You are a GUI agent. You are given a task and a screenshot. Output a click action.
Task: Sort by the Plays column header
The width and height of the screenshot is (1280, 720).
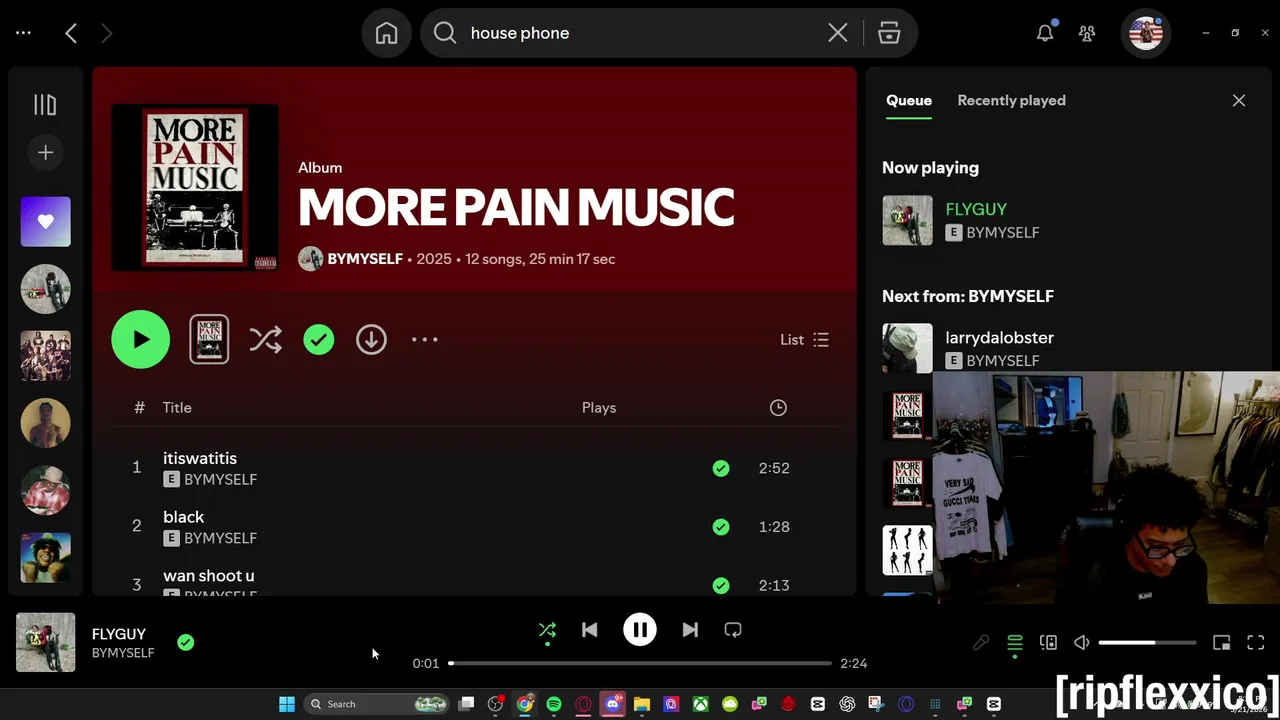click(599, 408)
